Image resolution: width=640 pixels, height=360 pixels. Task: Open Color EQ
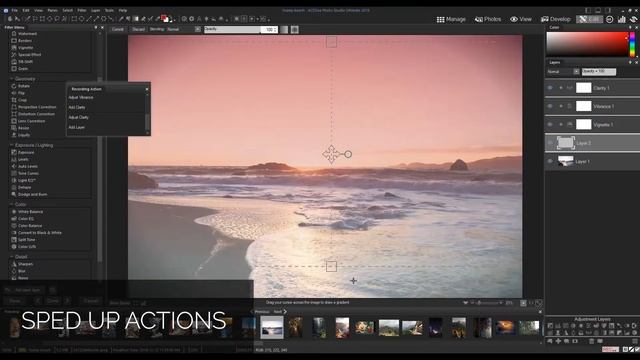[23, 218]
